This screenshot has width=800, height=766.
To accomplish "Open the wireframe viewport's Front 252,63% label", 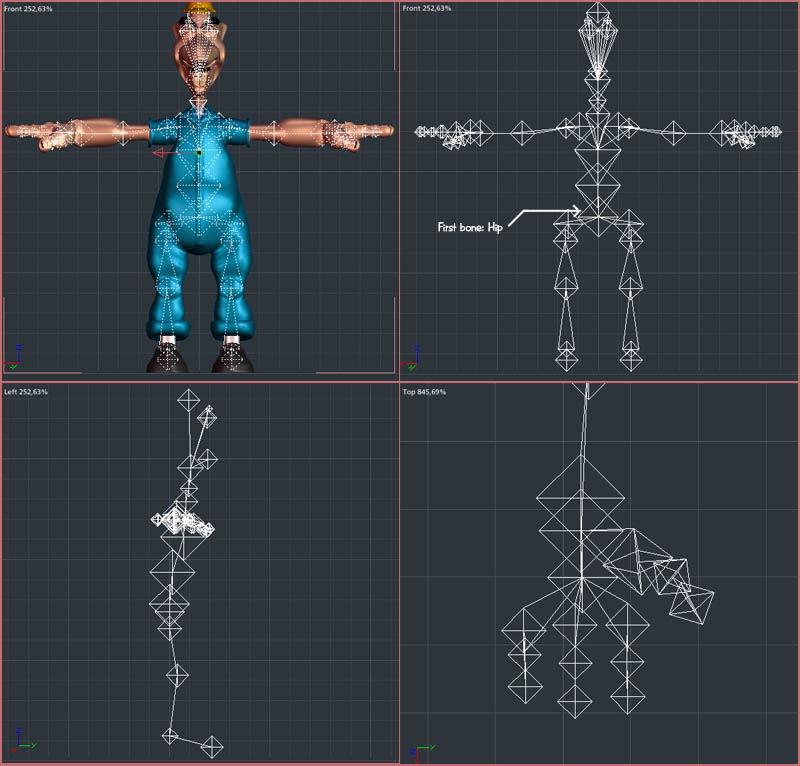I will [427, 8].
